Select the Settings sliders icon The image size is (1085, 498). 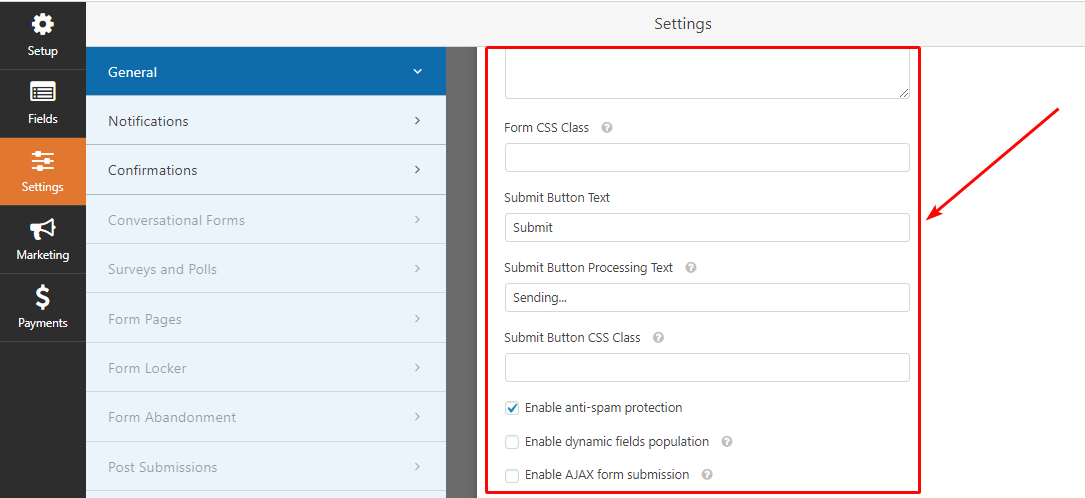[42, 161]
